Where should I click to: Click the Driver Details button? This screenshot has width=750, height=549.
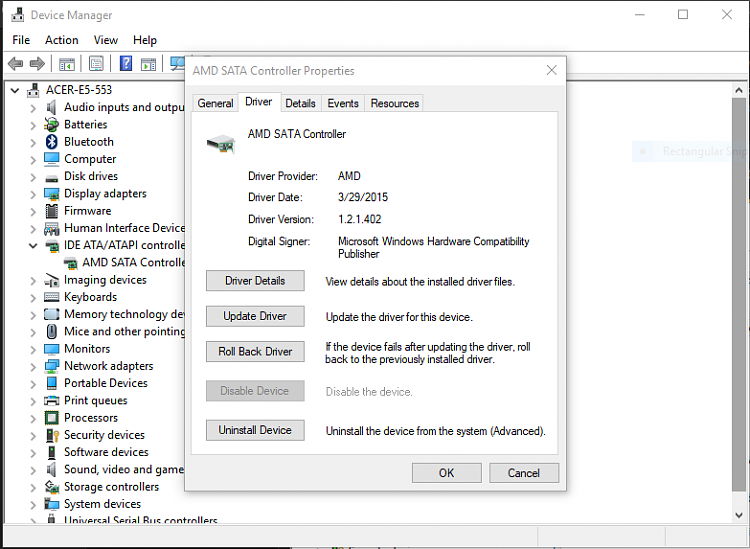click(255, 281)
